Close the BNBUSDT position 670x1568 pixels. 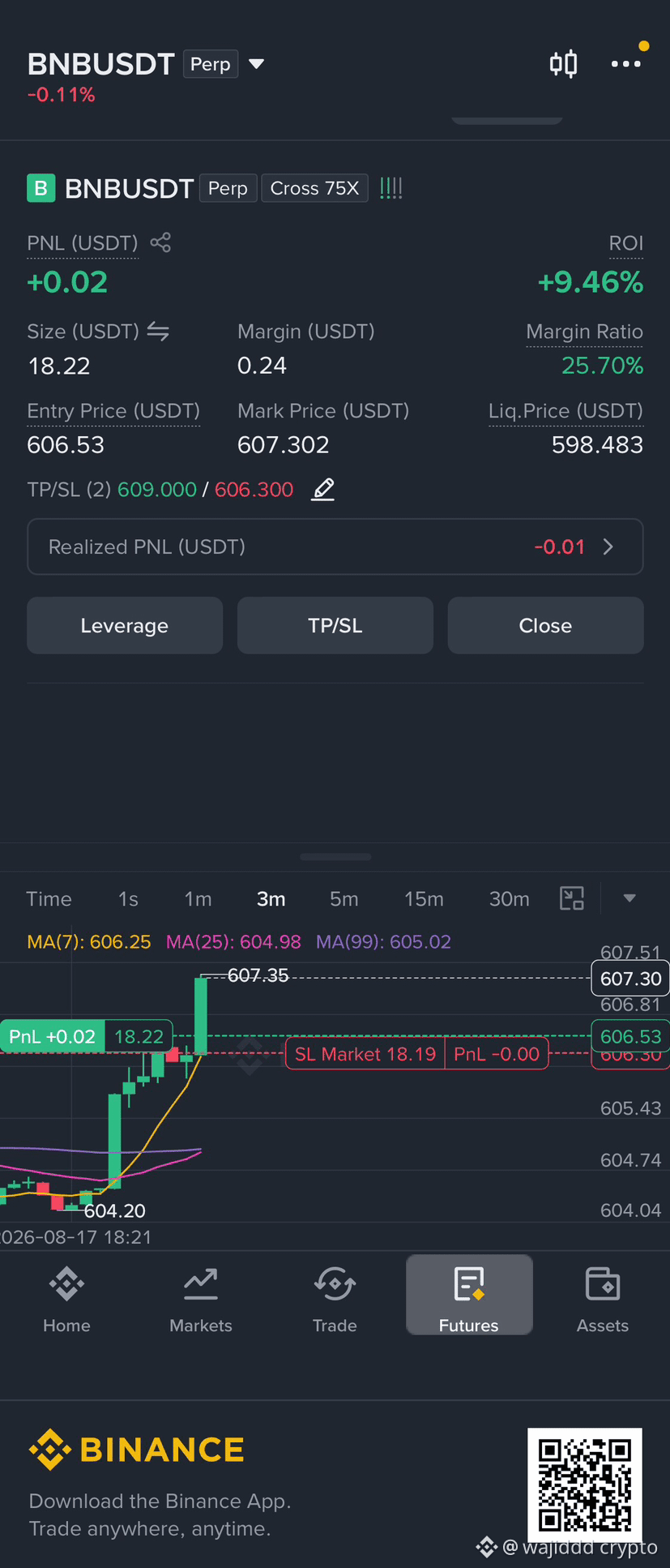[545, 626]
